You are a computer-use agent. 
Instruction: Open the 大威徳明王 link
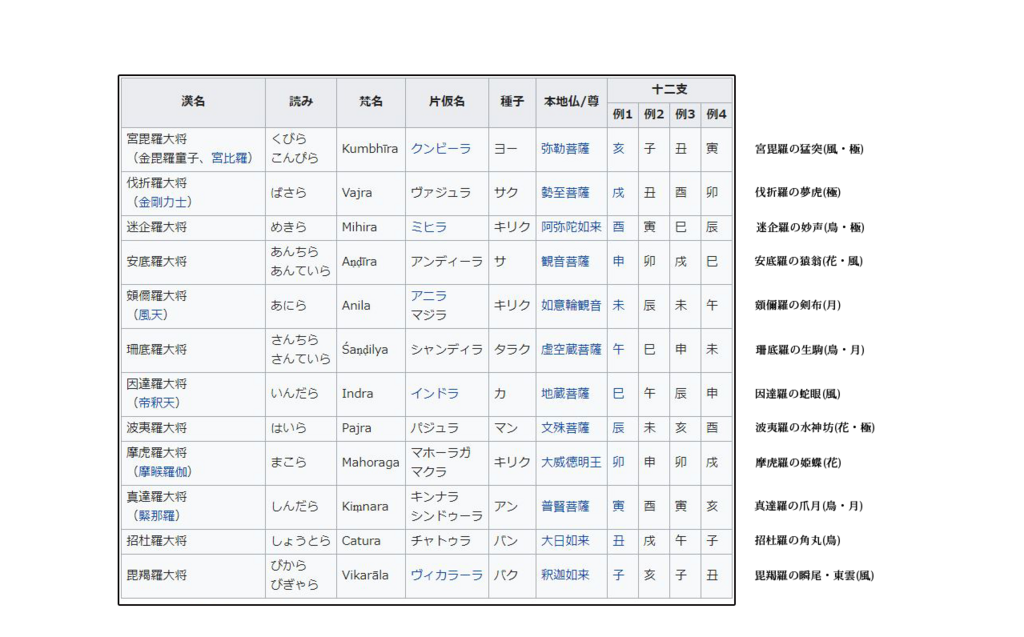click(571, 462)
